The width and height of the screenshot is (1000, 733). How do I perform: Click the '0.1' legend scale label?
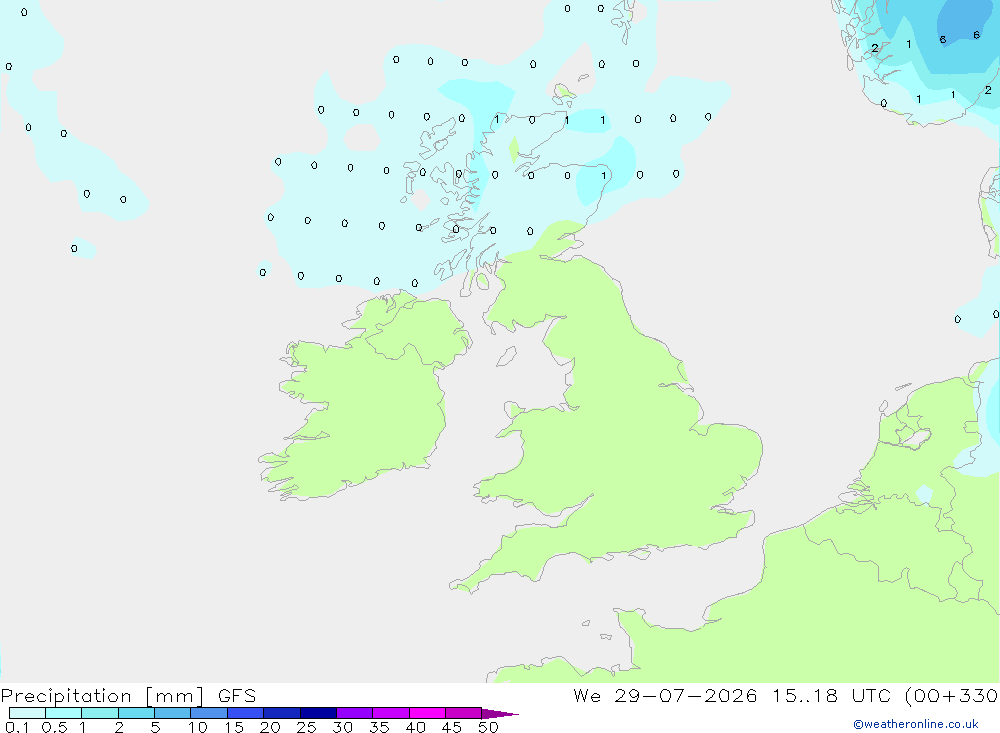coord(17,727)
